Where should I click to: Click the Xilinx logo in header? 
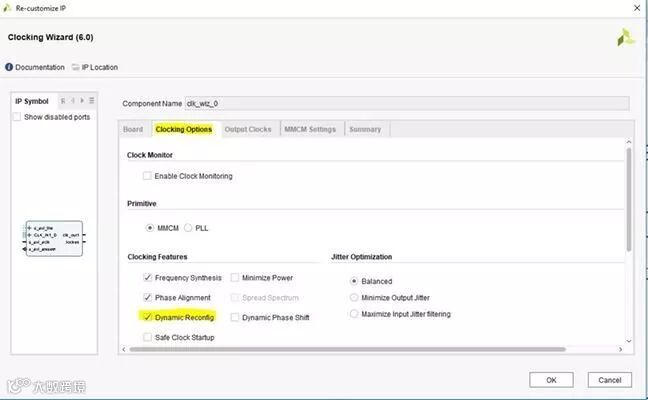626,38
